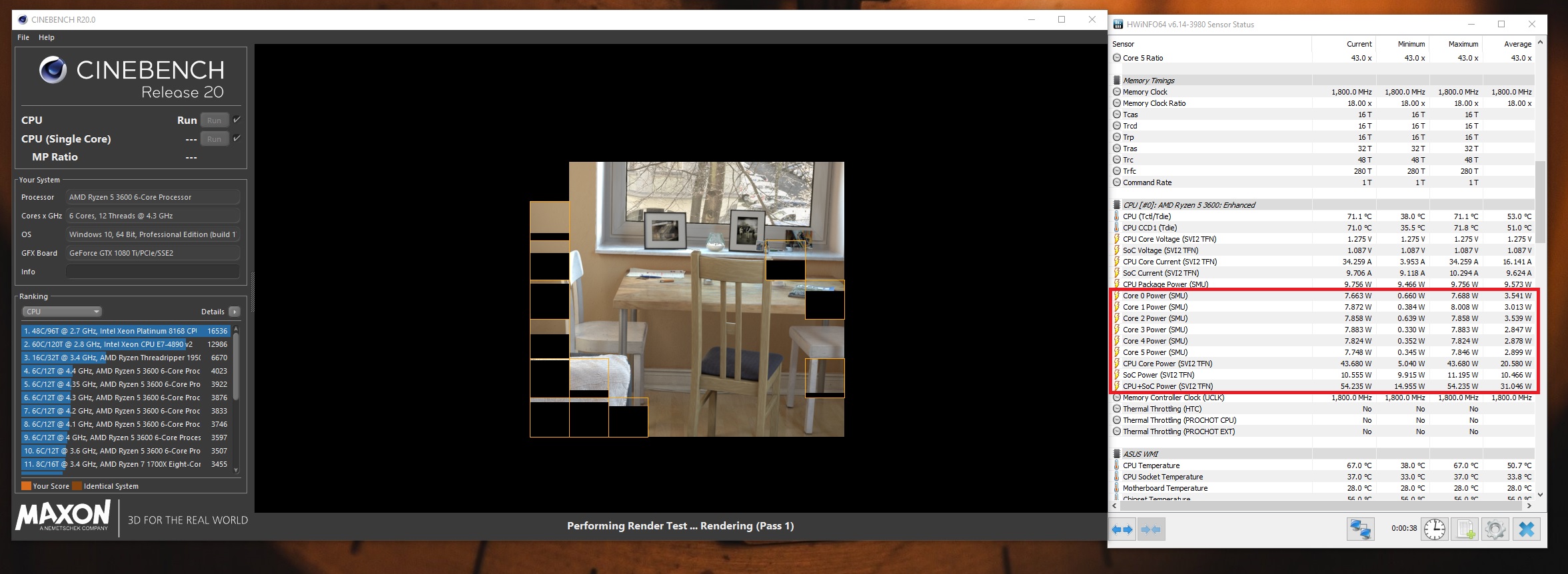Click Memory Timings group chip icon
Screen dimensions: 1568x574
[1117, 81]
